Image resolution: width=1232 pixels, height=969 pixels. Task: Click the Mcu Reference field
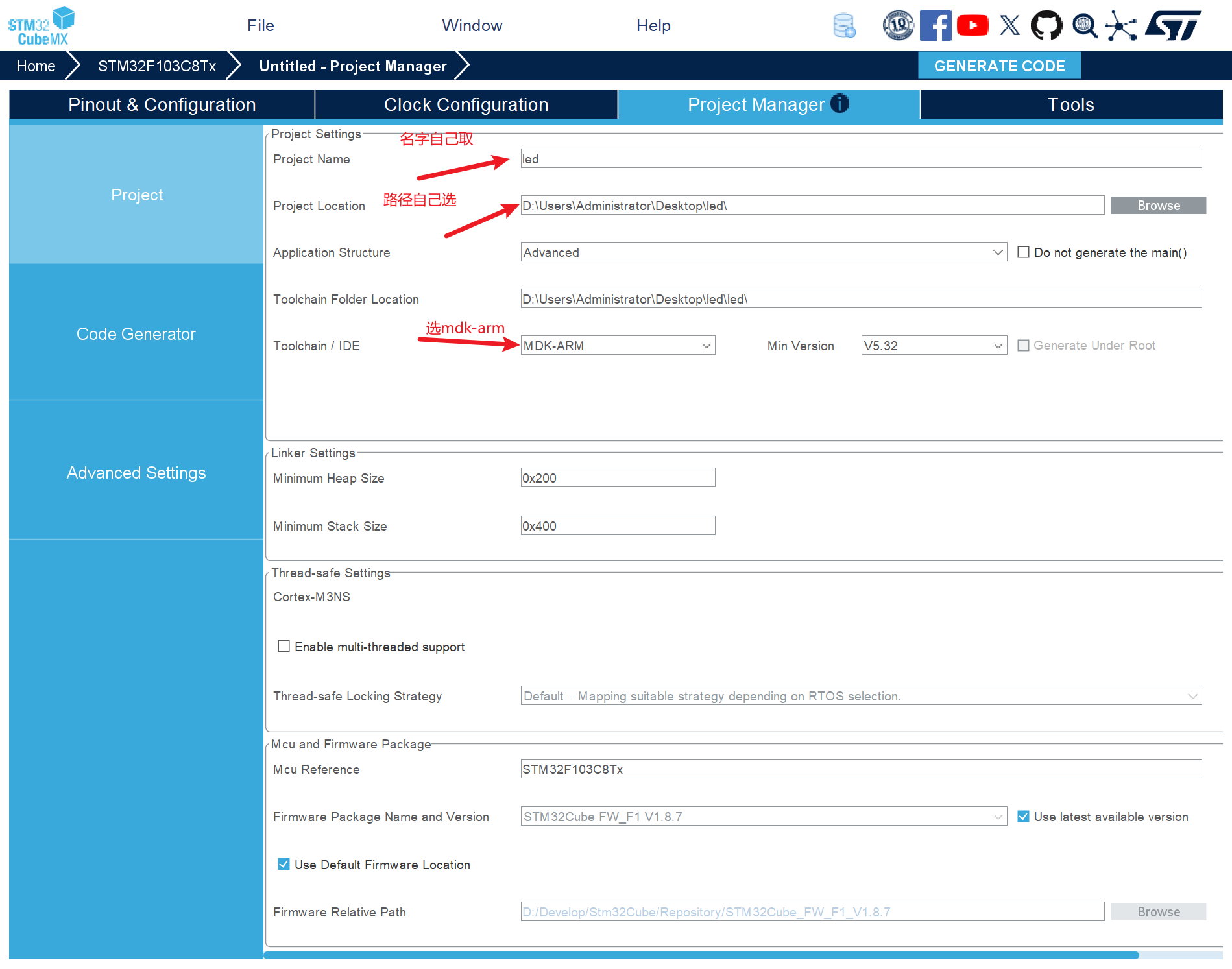tap(861, 769)
